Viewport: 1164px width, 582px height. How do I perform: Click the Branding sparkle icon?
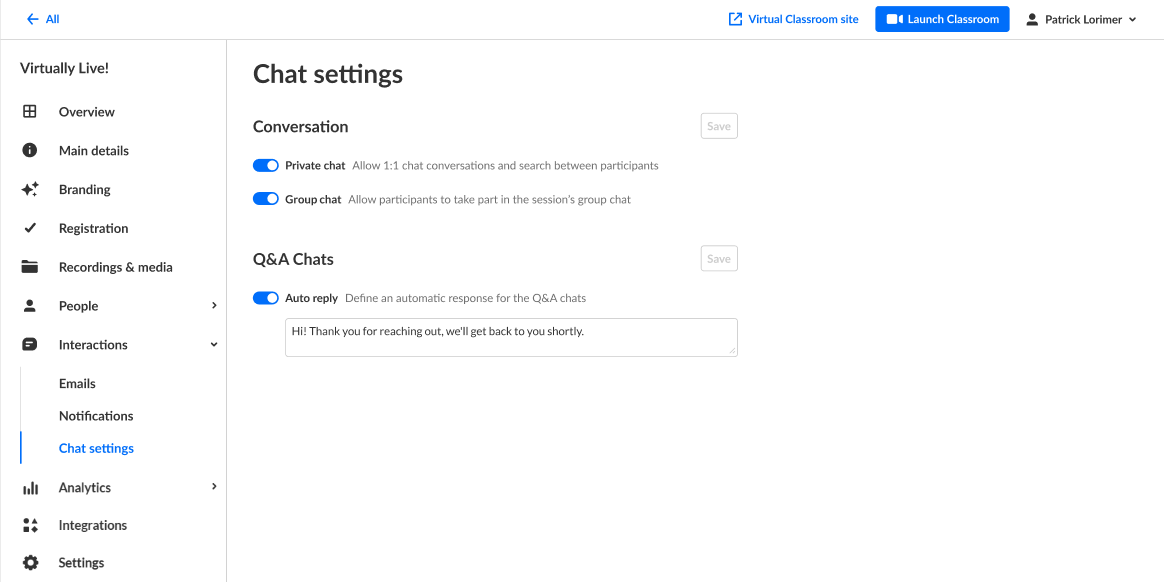30,190
